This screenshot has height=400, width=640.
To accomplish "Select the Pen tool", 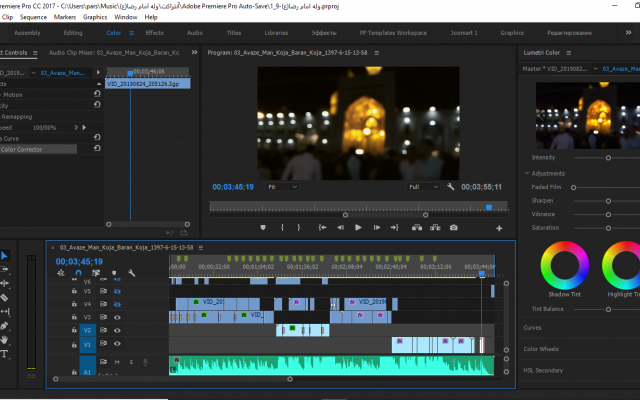I will coord(4,326).
